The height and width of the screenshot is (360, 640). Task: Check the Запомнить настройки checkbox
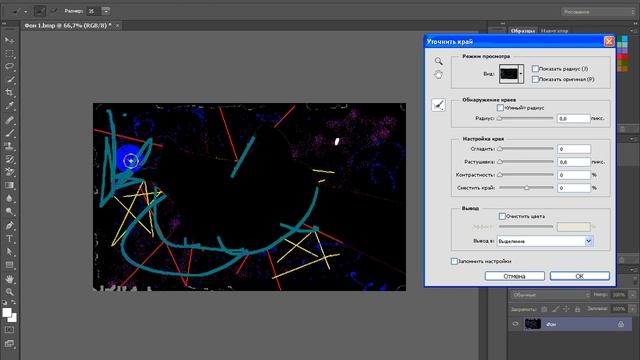click(x=454, y=261)
